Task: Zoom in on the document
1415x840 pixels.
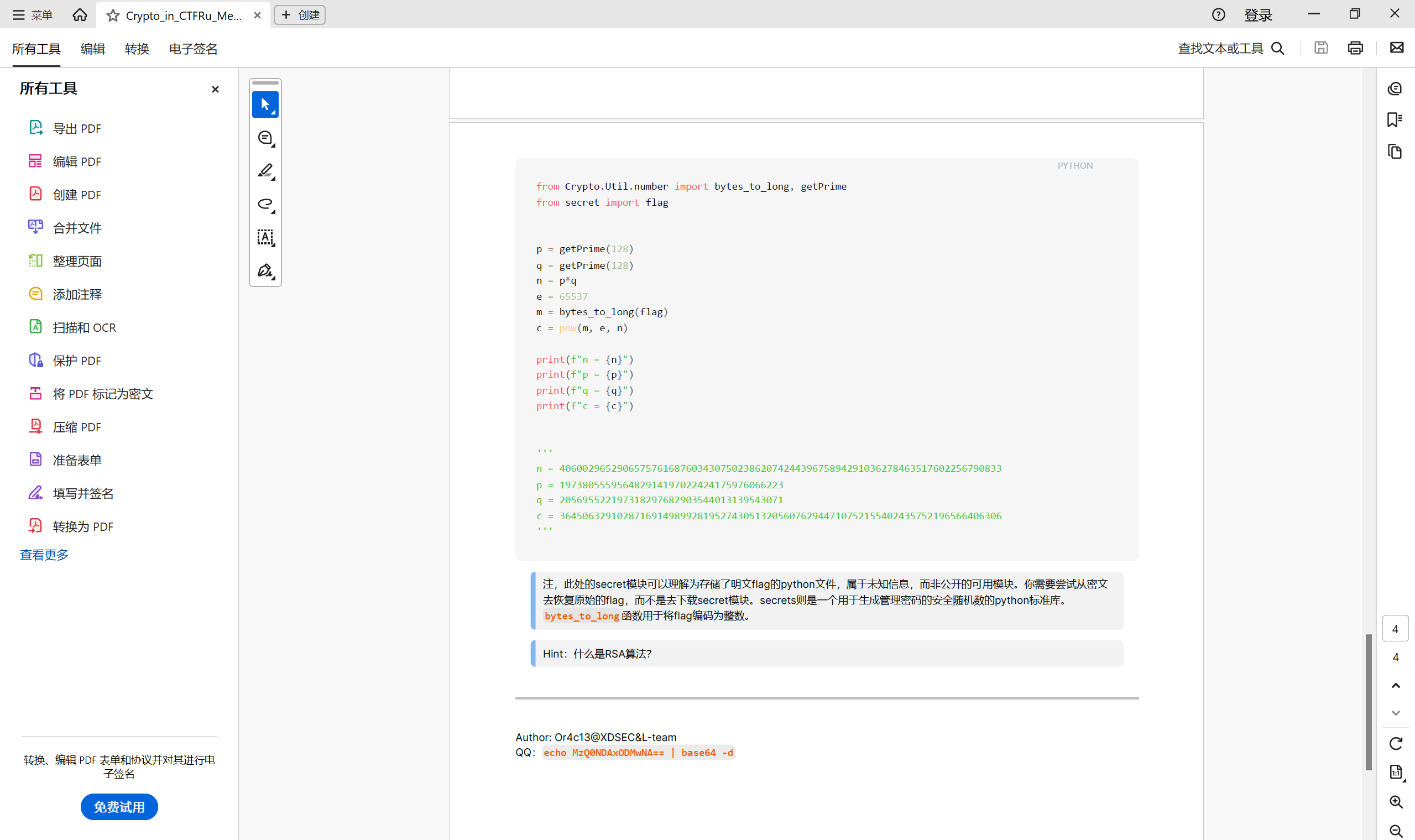Action: 1395,801
